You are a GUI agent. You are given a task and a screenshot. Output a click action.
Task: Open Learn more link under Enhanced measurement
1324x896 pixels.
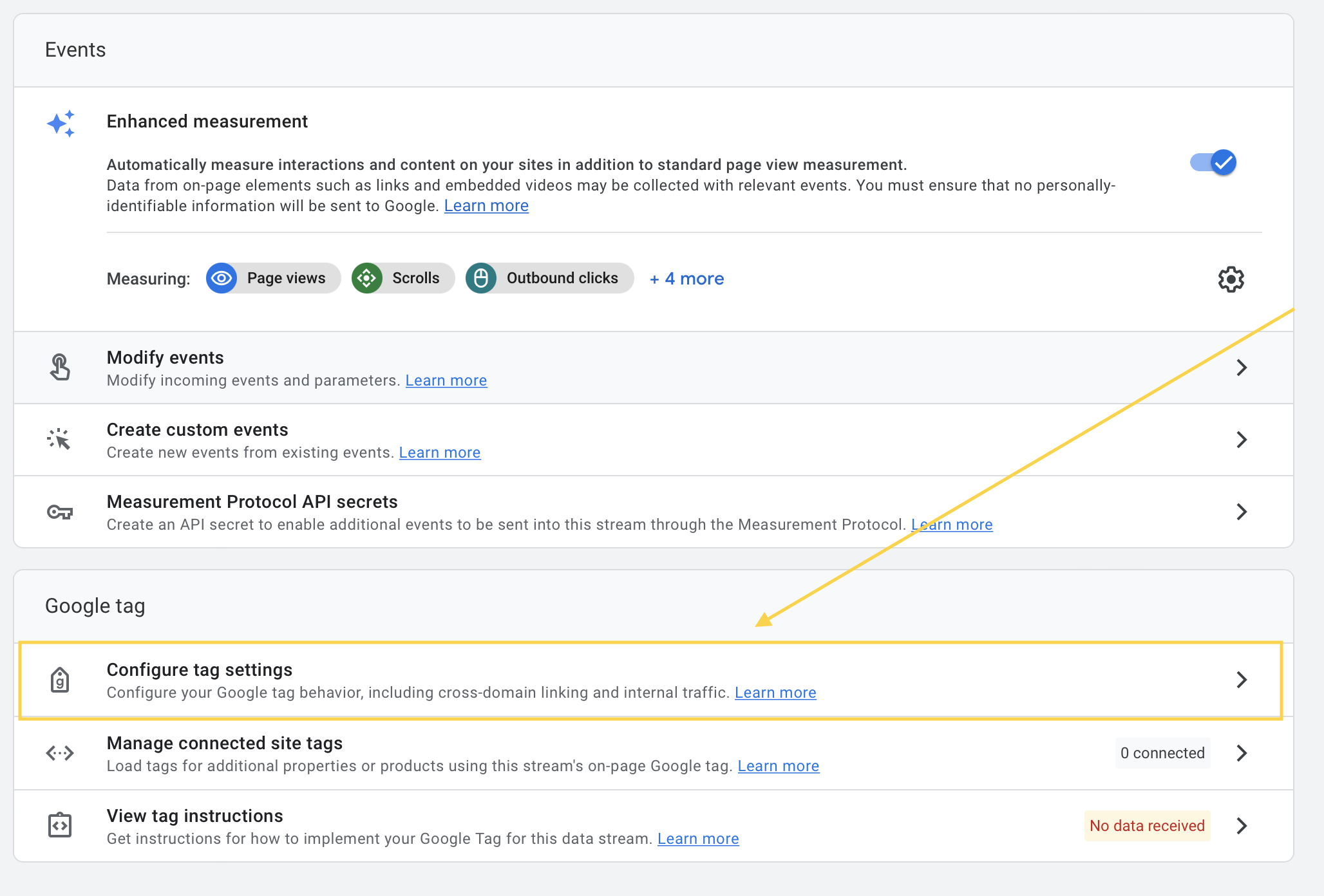(486, 206)
